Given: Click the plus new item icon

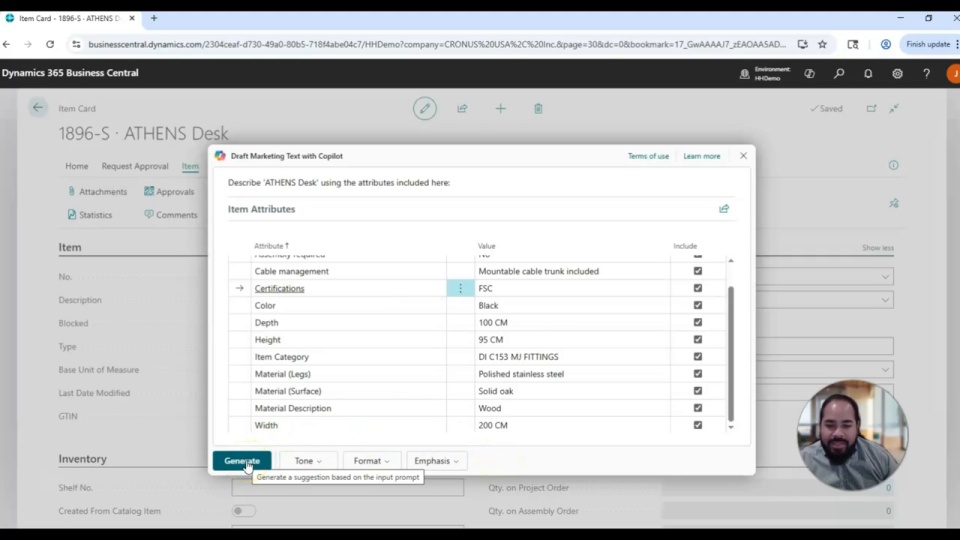Looking at the screenshot, I should [500, 108].
